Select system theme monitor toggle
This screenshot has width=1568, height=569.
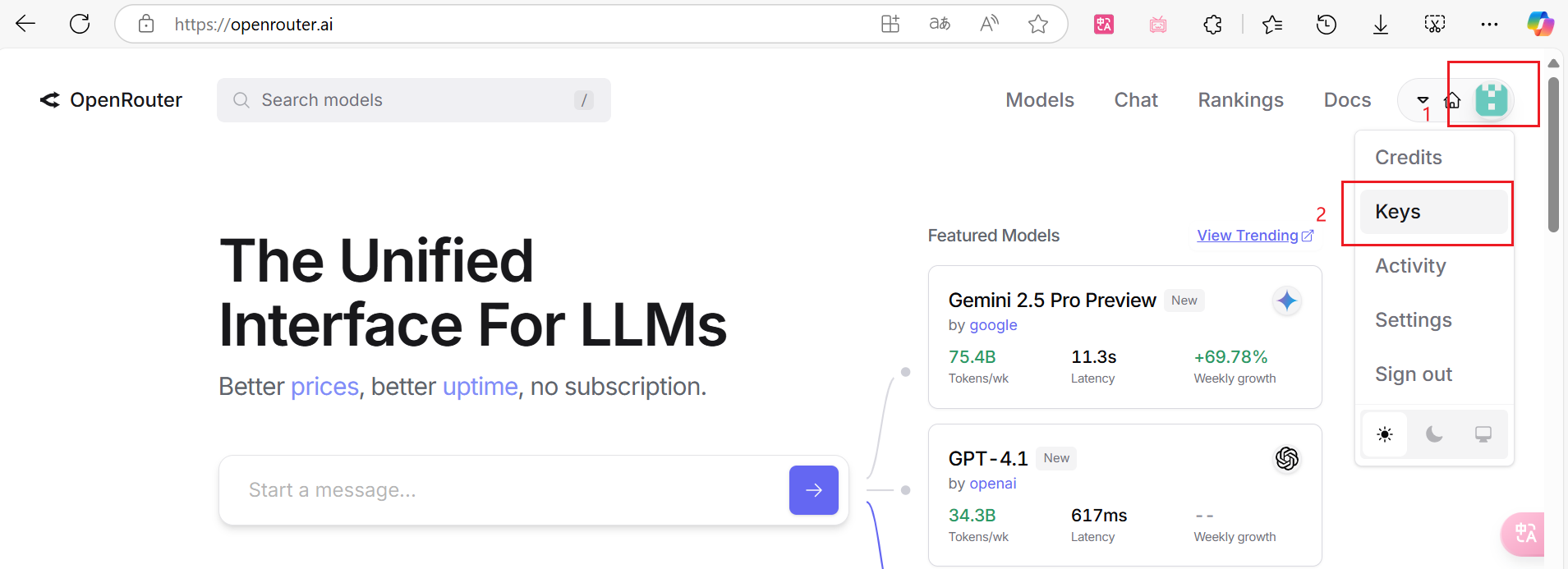click(x=1483, y=434)
